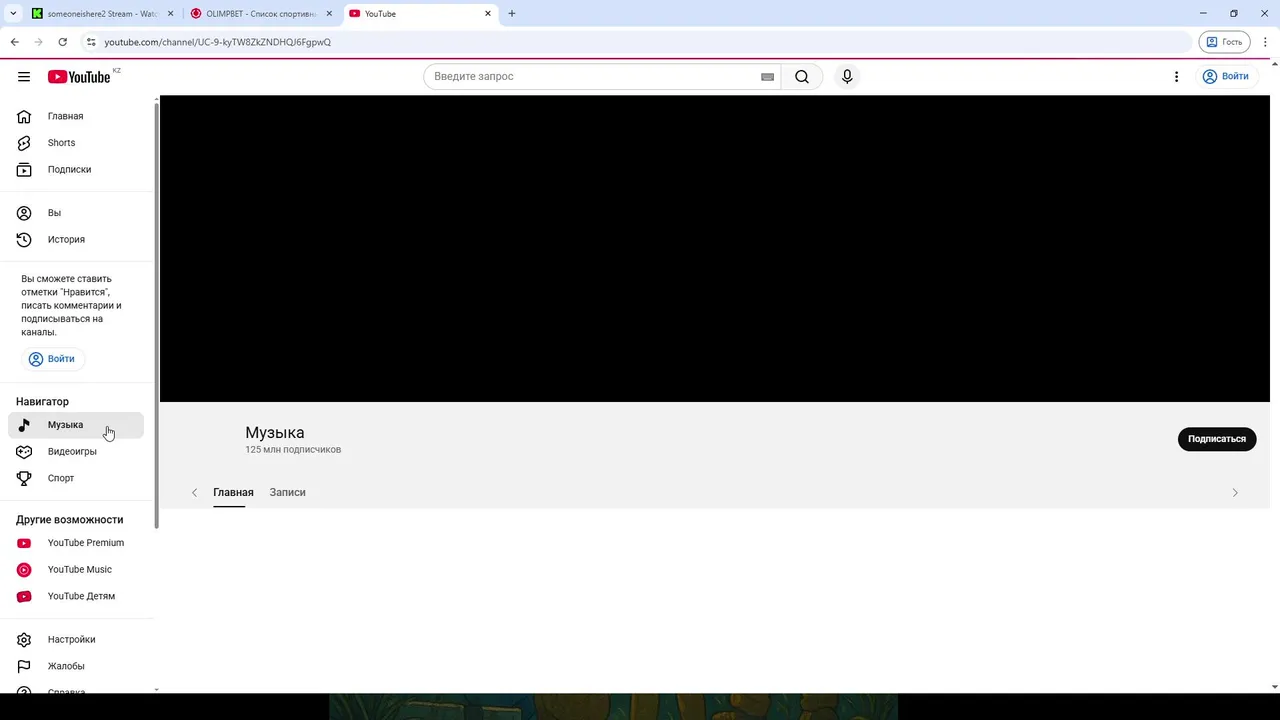This screenshot has height=720, width=1280.
Task: Open the Гость profile button
Action: pos(1224,42)
